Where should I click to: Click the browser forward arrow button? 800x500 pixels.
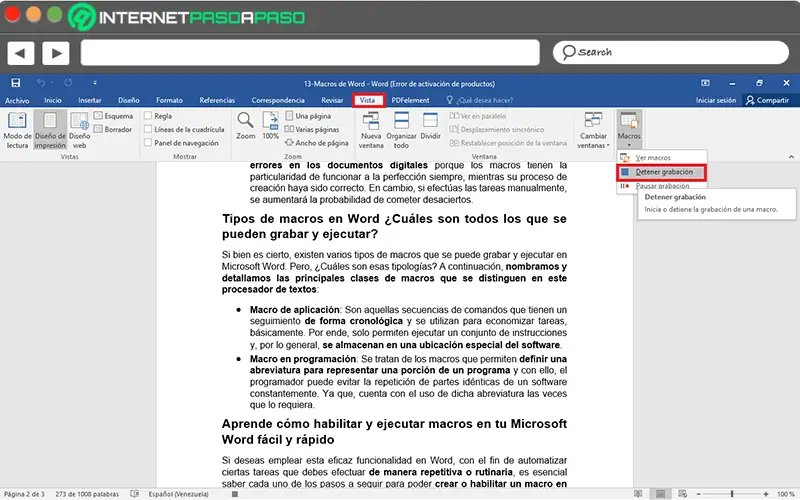point(56,53)
